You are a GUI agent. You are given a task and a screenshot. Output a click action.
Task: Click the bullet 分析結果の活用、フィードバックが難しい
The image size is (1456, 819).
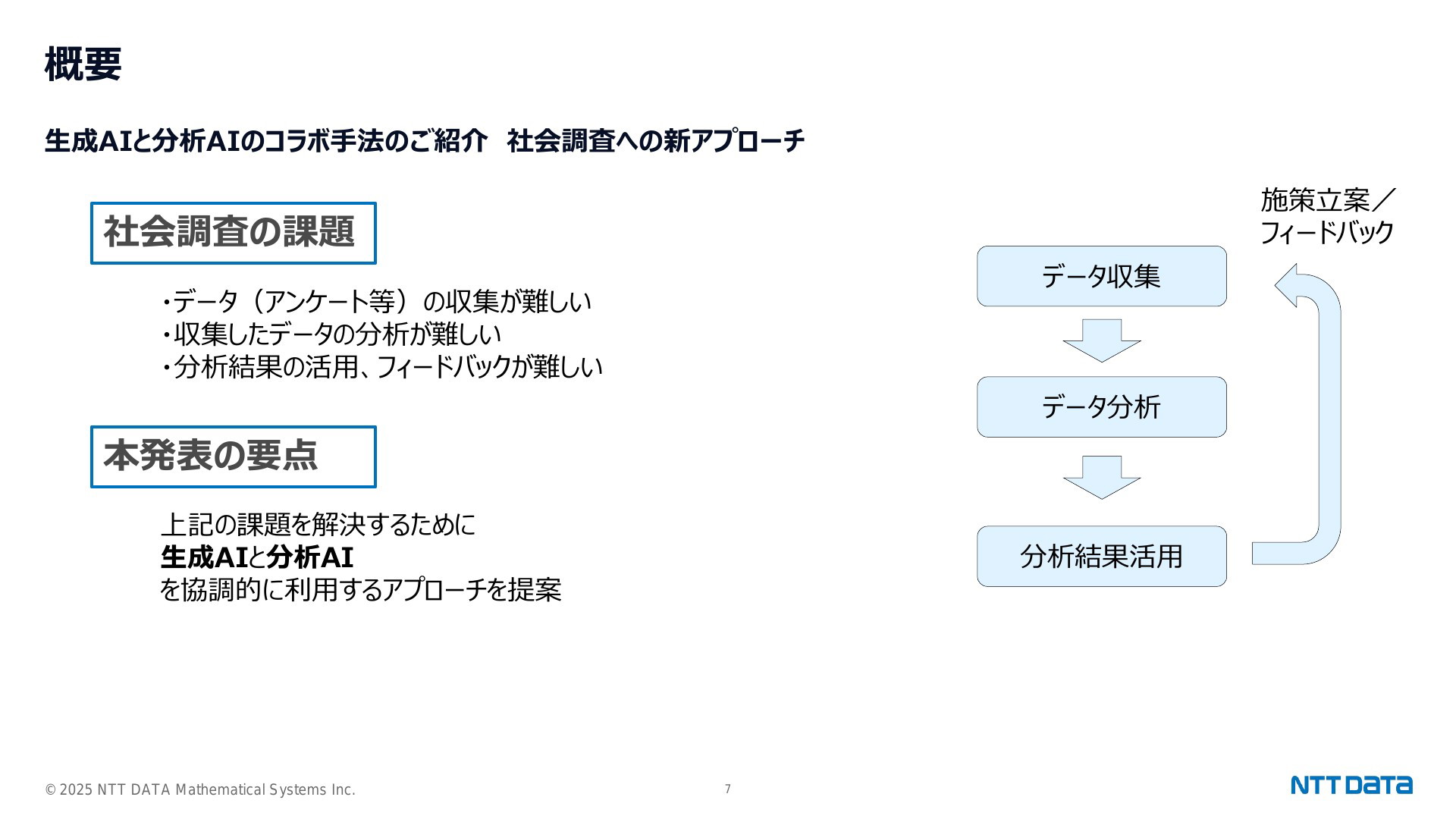point(381,367)
